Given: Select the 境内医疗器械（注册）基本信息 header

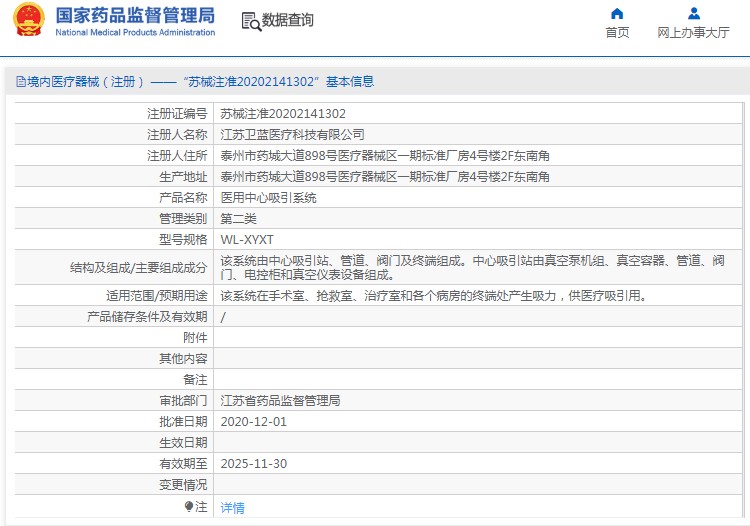Looking at the screenshot, I should tap(195, 82).
